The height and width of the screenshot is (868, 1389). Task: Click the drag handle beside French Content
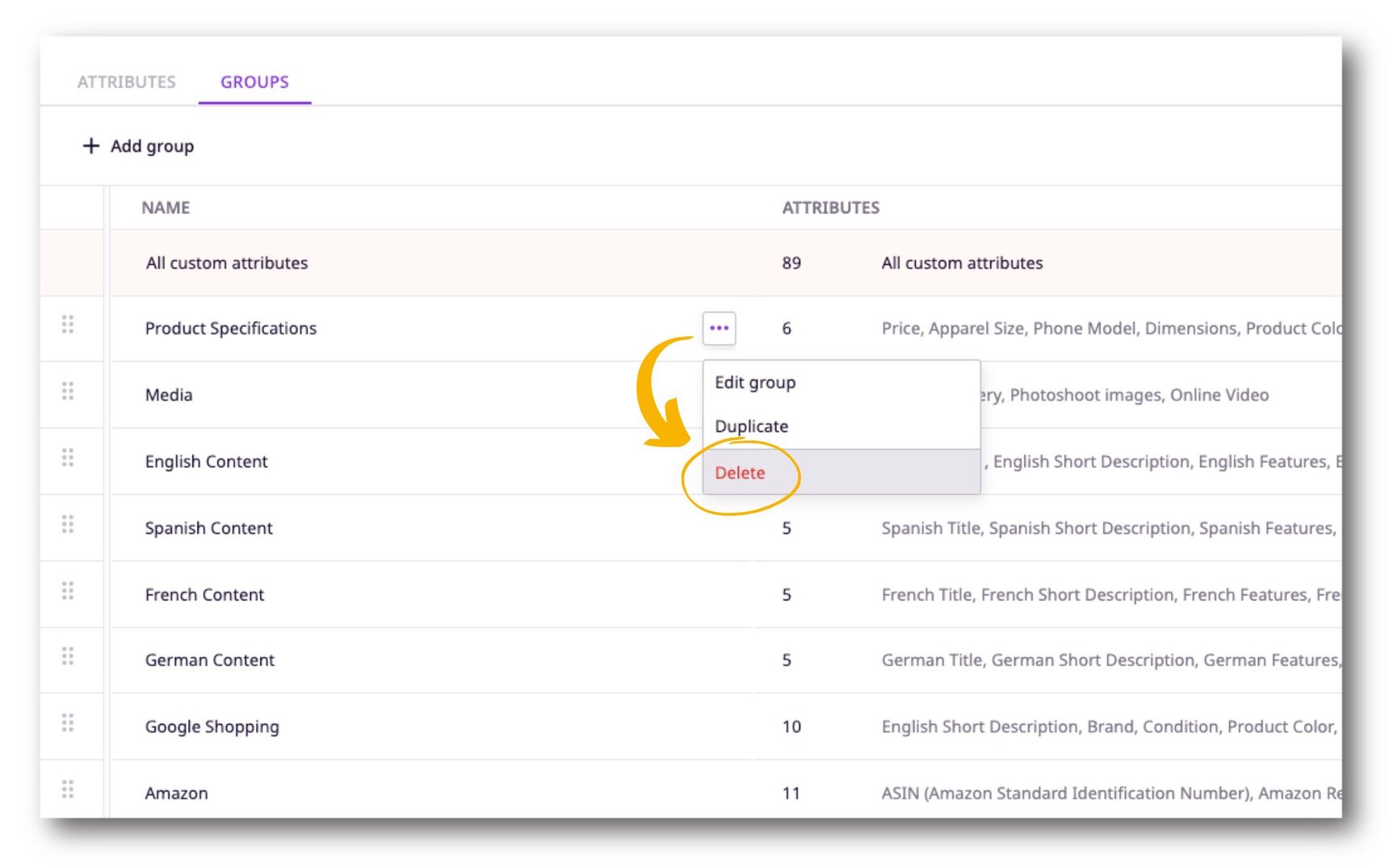pos(69,590)
